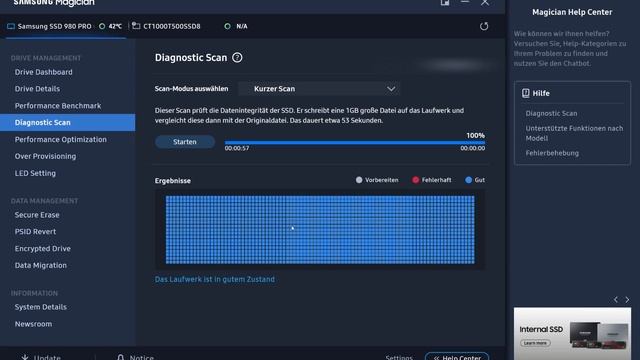
Task: Open Diagnostic Scan help question-mark icon
Action: click(x=237, y=58)
